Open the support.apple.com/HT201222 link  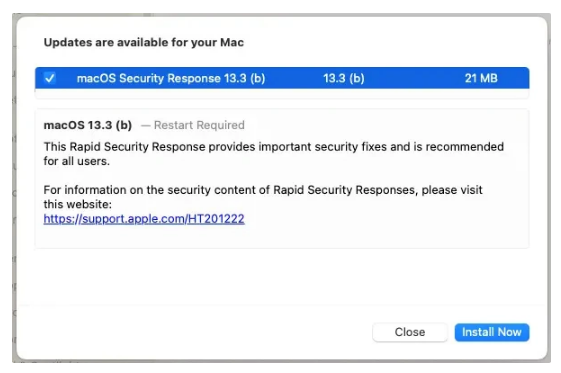click(144, 219)
